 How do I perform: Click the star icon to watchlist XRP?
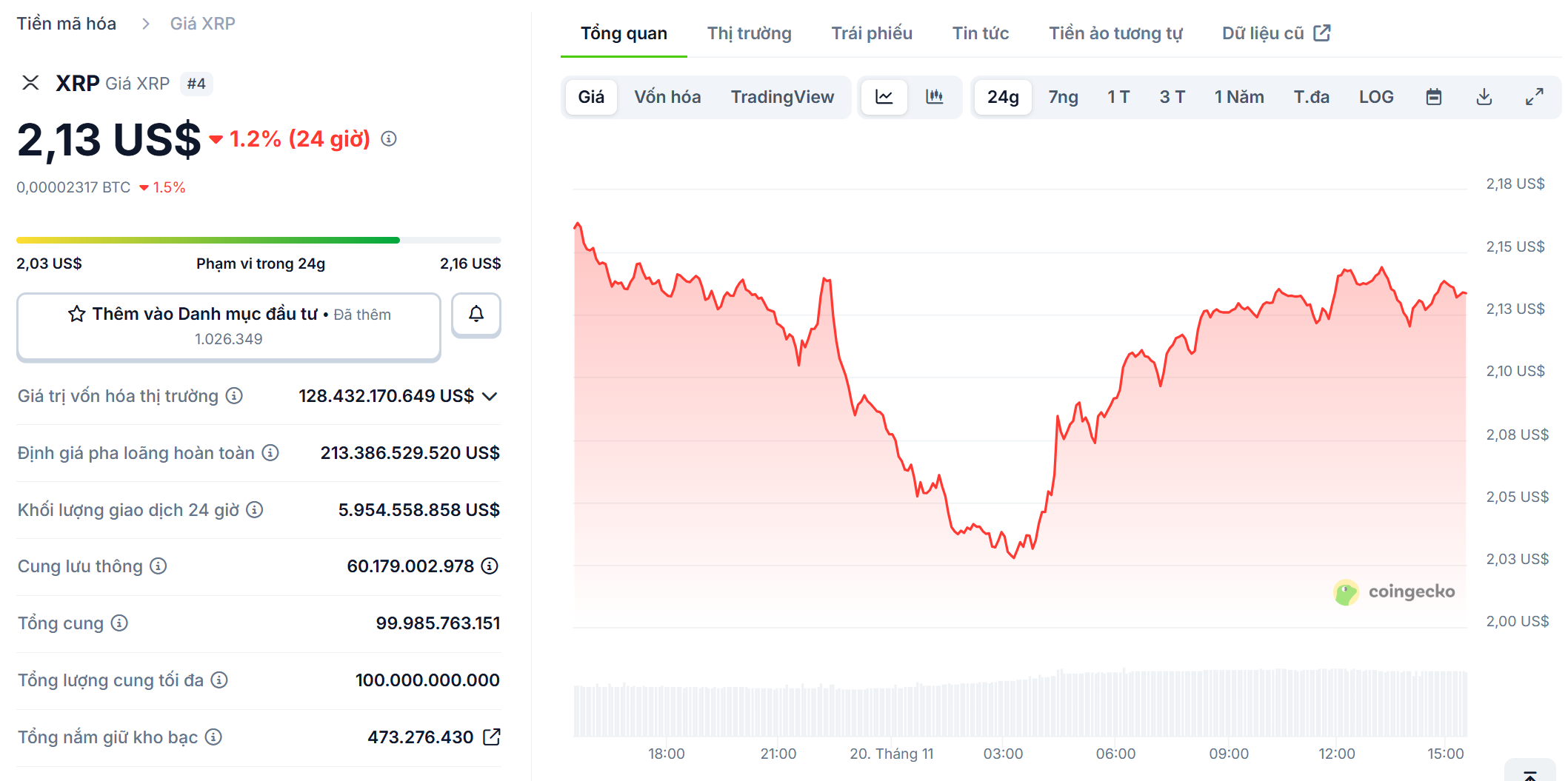76,314
